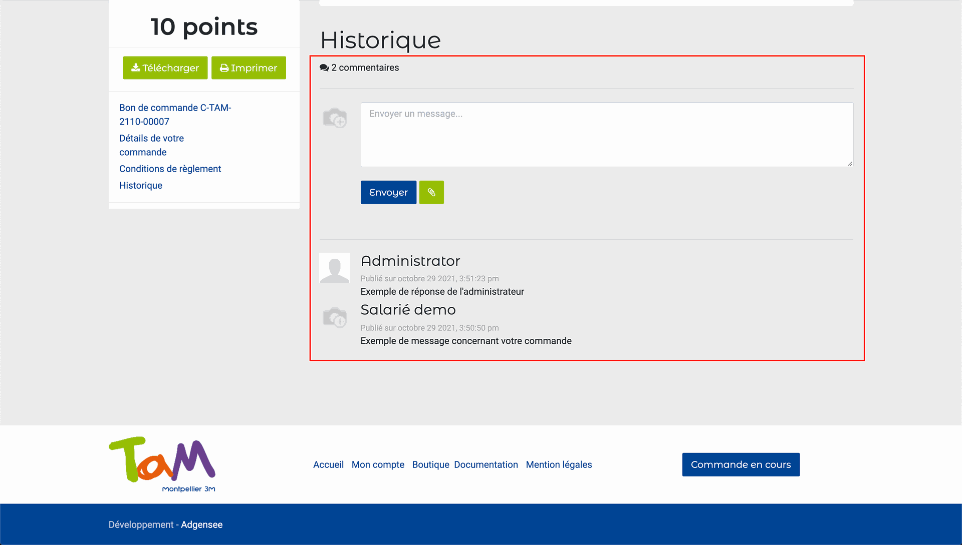Click the Salarié demo avatar placeholder
Image resolution: width=962 pixels, height=545 pixels.
(x=334, y=318)
